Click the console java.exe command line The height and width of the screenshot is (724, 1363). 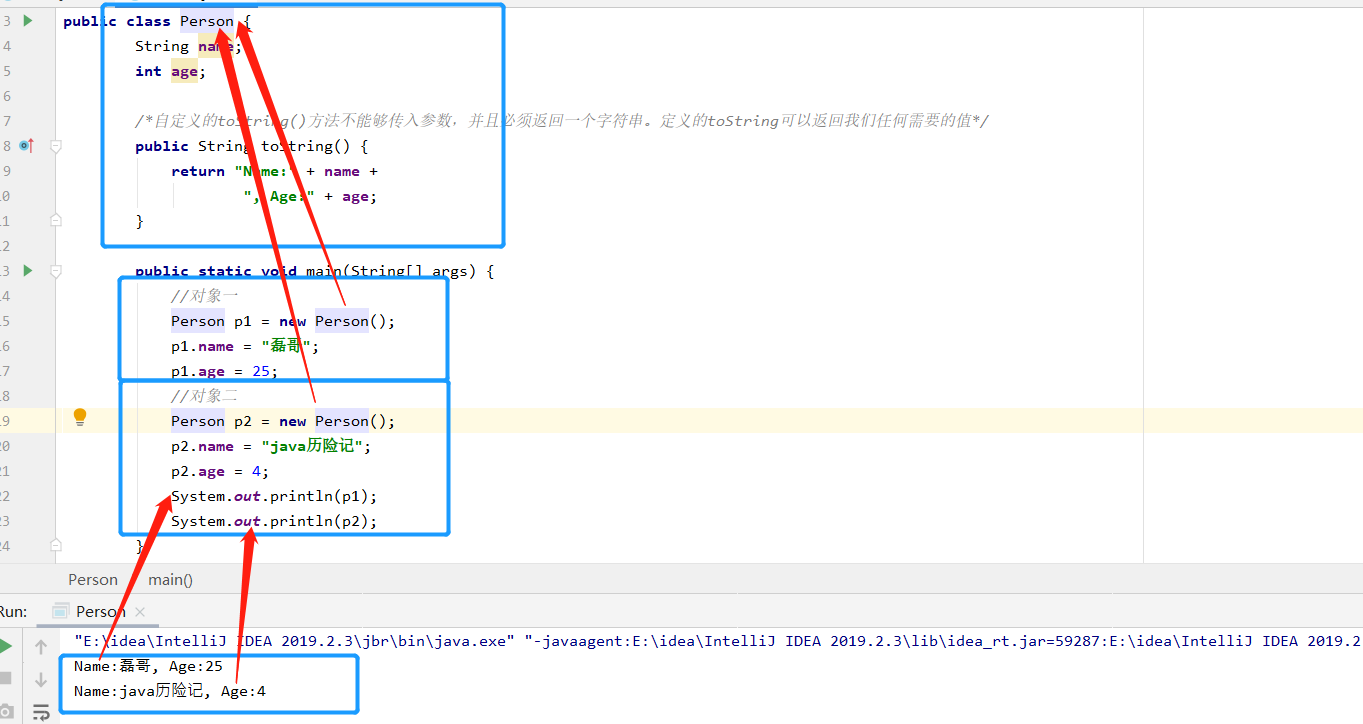[718, 641]
